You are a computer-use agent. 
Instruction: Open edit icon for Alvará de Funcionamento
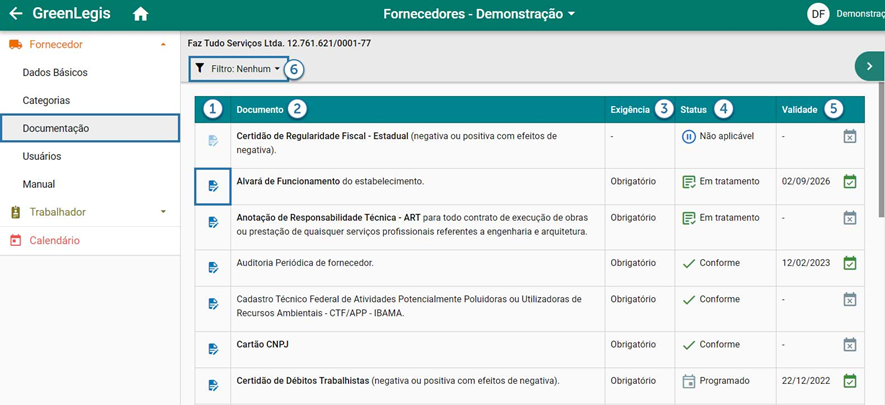point(213,186)
